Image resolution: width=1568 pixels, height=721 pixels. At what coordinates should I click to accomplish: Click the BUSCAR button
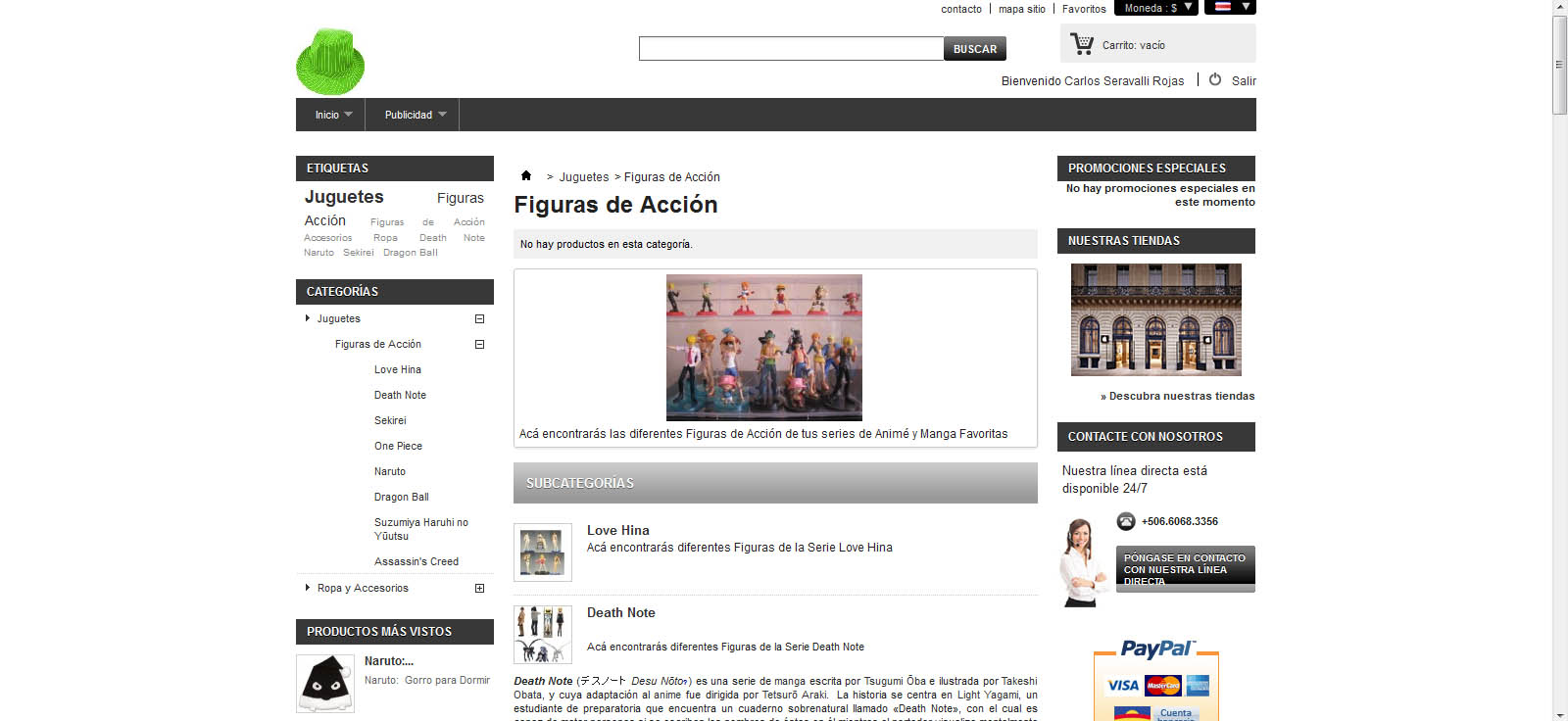pos(975,48)
